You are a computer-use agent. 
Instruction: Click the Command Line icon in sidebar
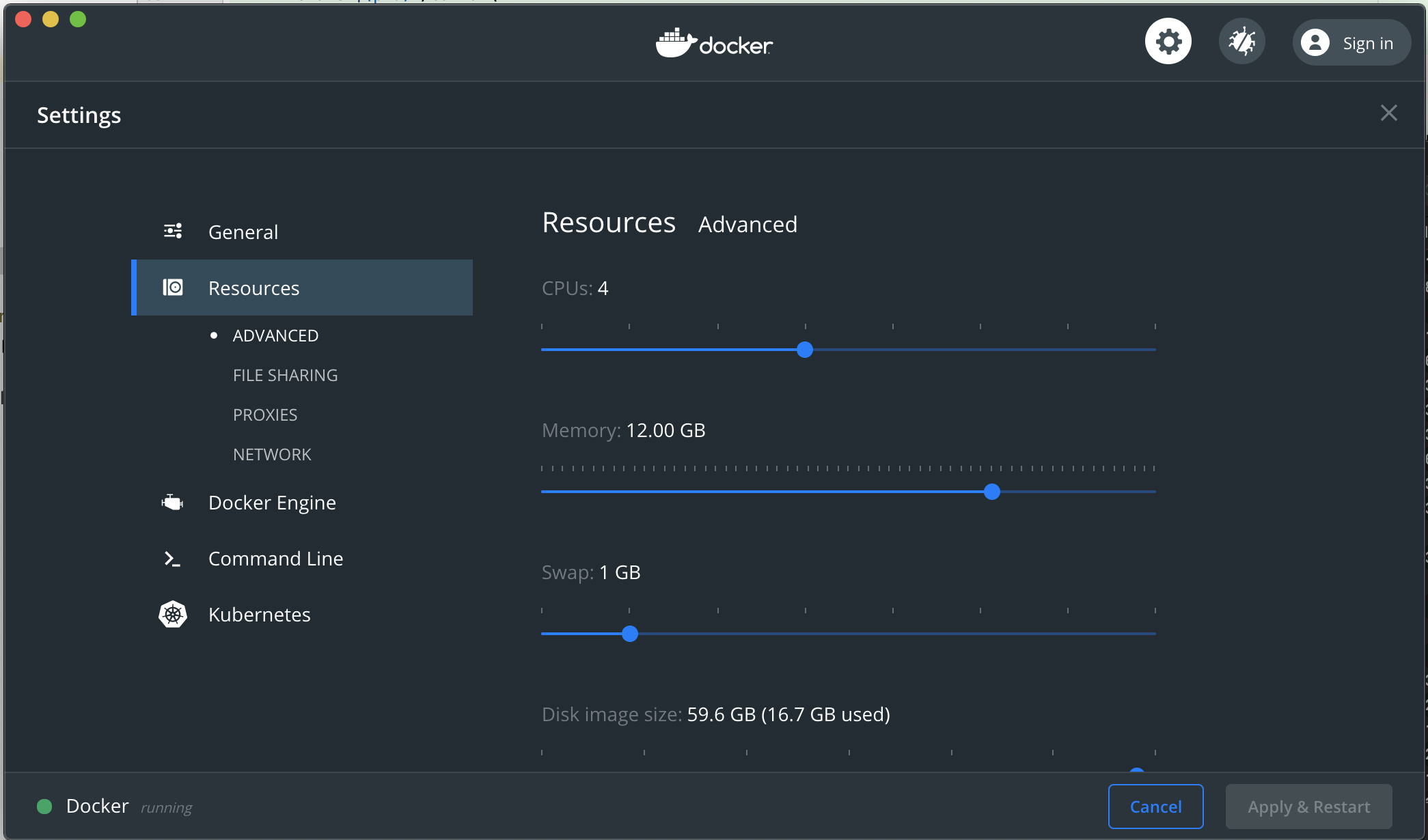172,558
